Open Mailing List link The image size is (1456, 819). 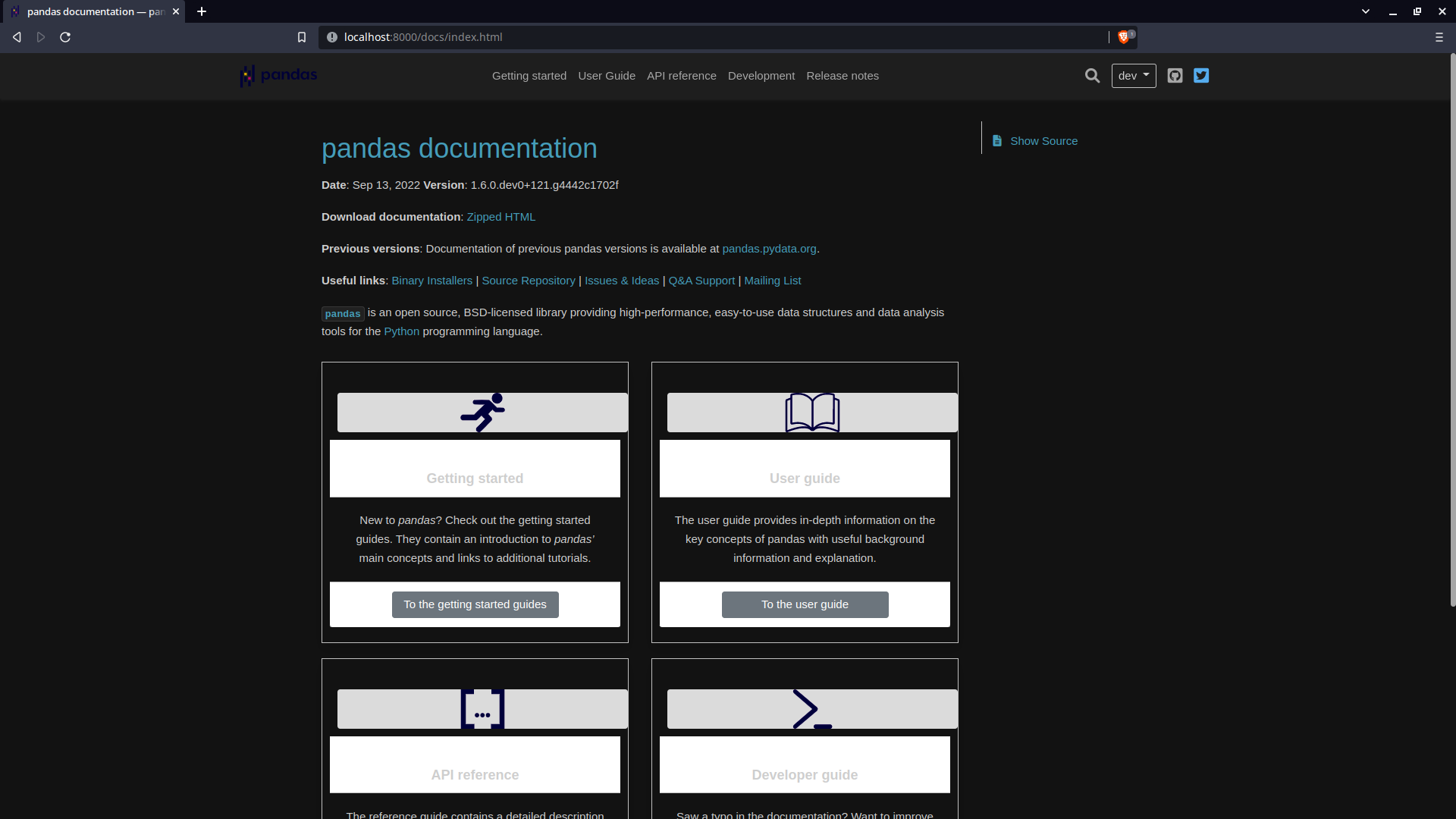point(772,281)
